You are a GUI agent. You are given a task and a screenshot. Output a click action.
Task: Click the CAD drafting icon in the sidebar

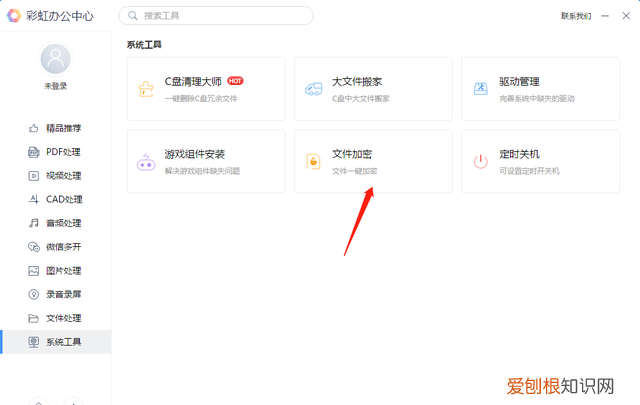(33, 199)
